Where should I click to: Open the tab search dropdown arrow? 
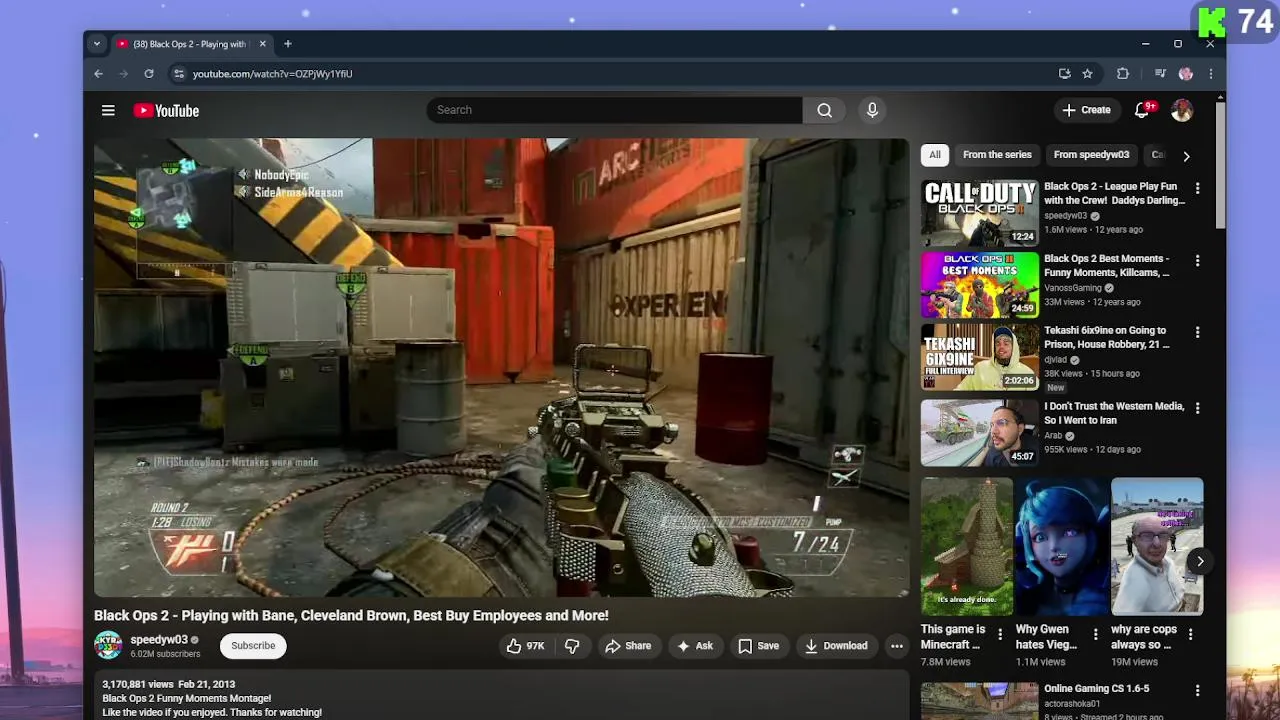[x=96, y=44]
